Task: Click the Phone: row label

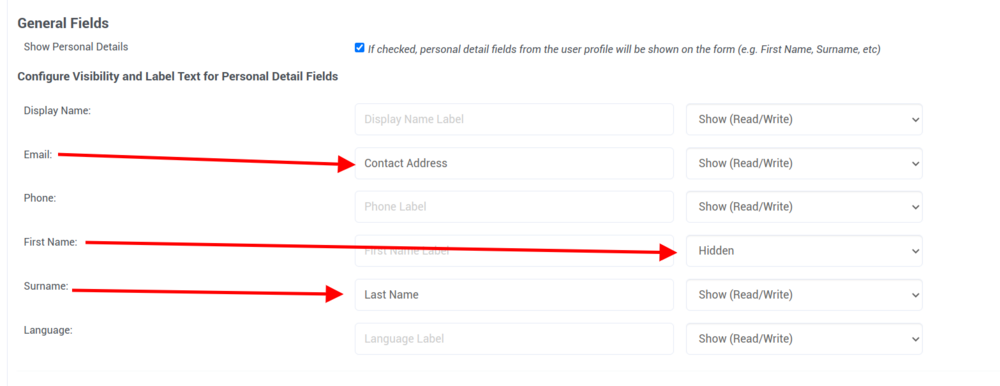Action: tap(40, 198)
